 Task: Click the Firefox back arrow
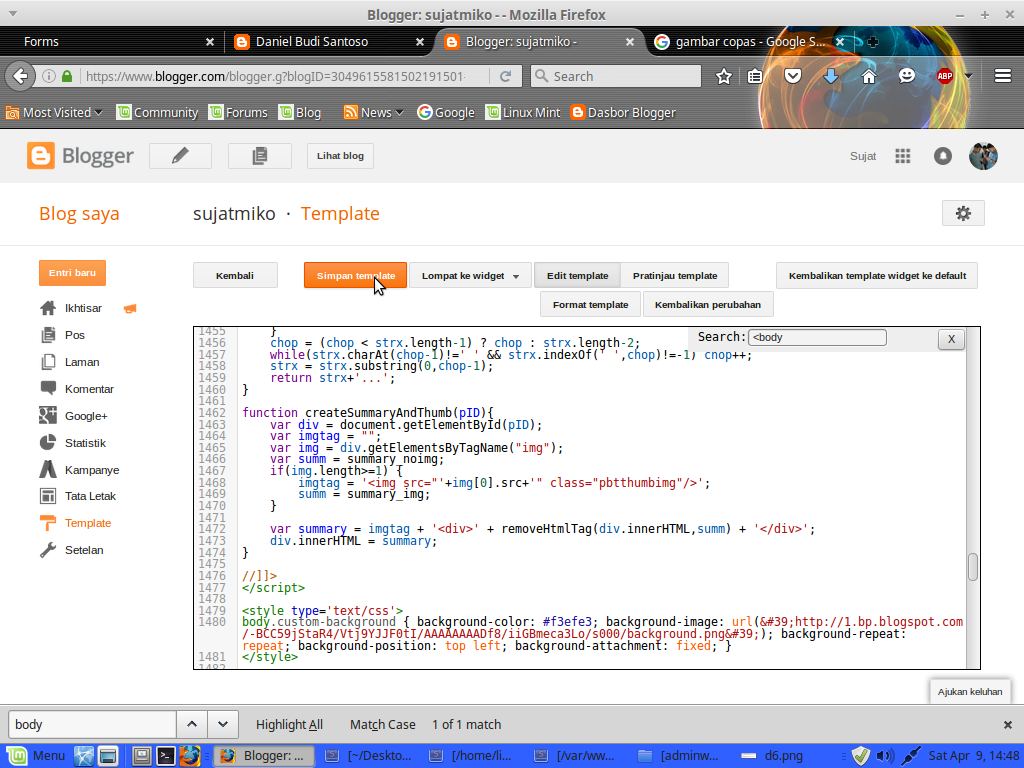point(20,76)
